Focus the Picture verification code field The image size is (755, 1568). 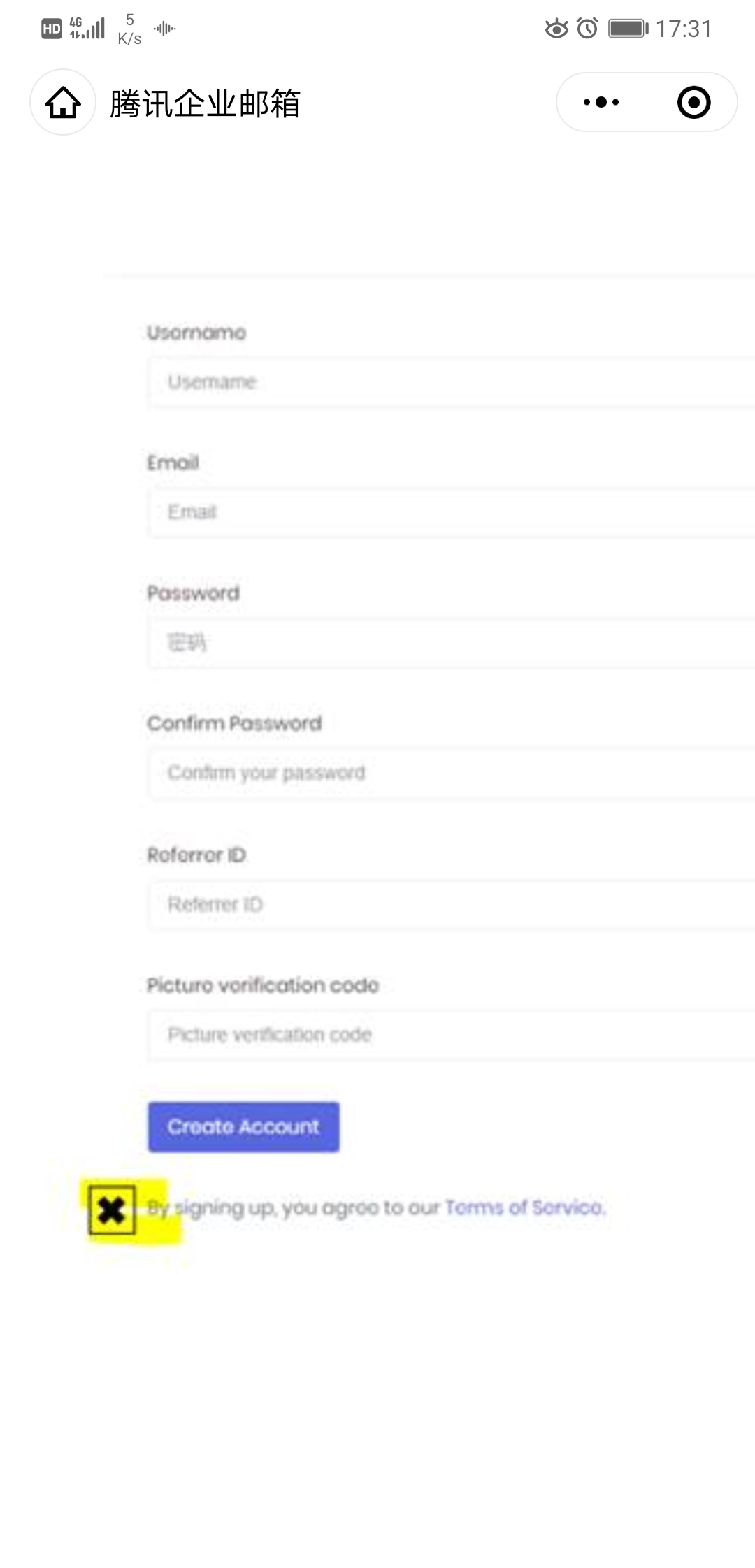pyautogui.click(x=452, y=1035)
